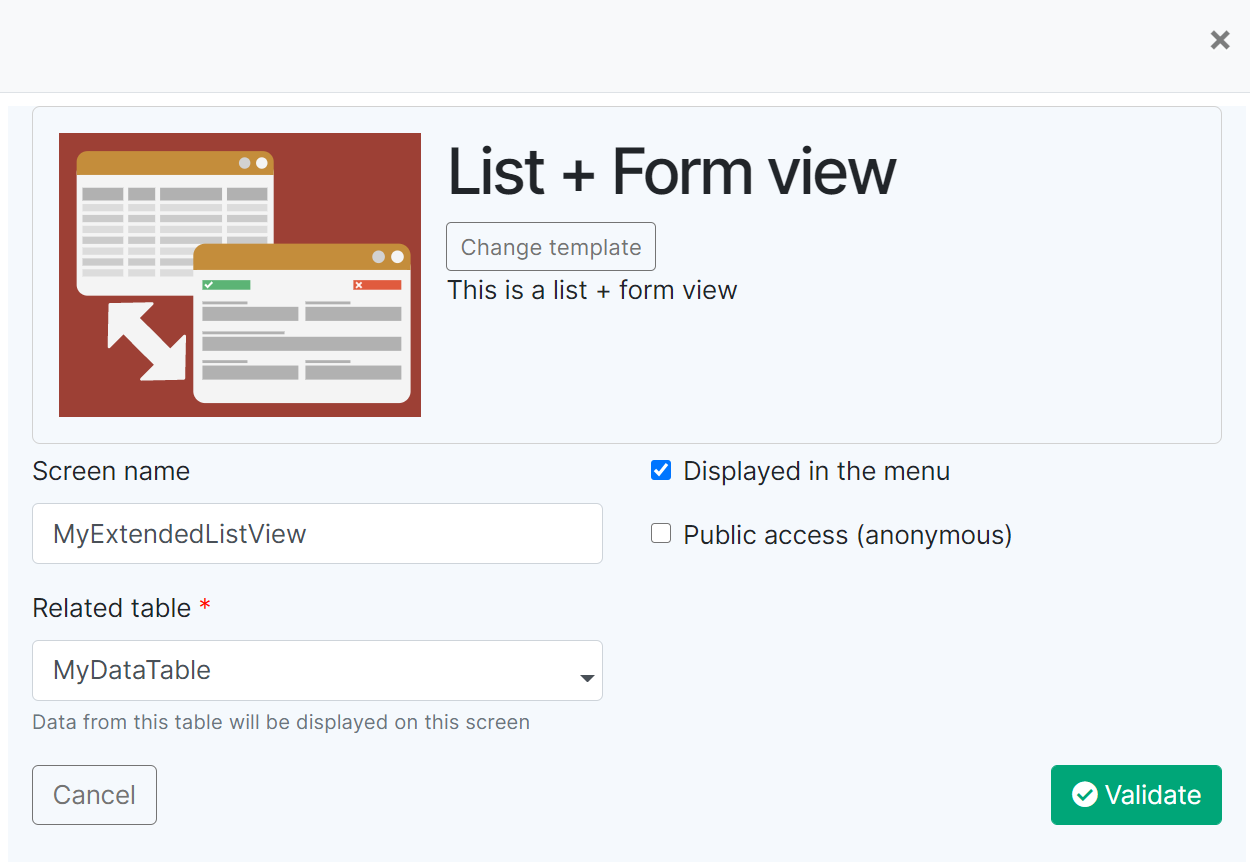Screen dimensions: 1250x862
Task: Click the "Public access (anonymous)" label text
Action: click(x=847, y=535)
